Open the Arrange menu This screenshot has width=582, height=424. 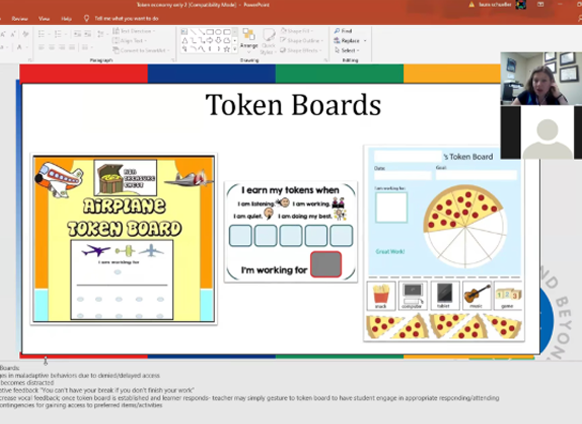tap(249, 40)
